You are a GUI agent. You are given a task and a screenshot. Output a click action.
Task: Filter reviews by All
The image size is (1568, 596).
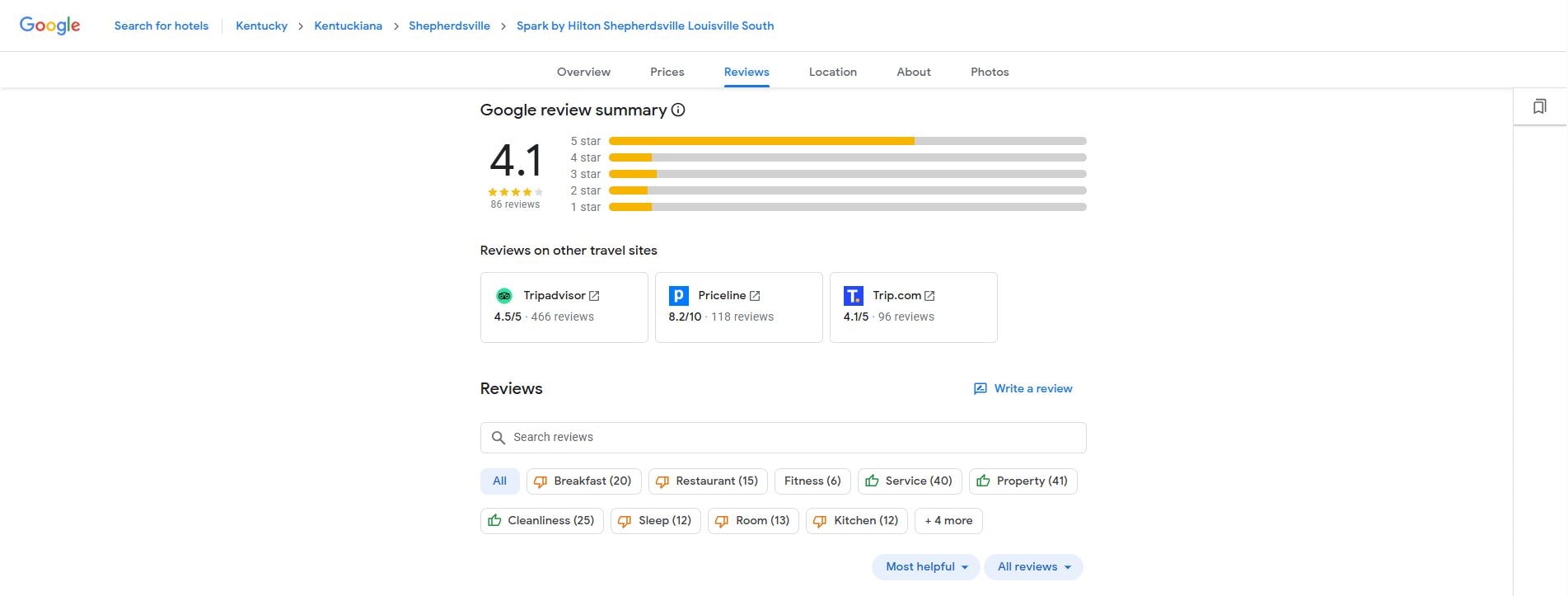[x=499, y=481]
